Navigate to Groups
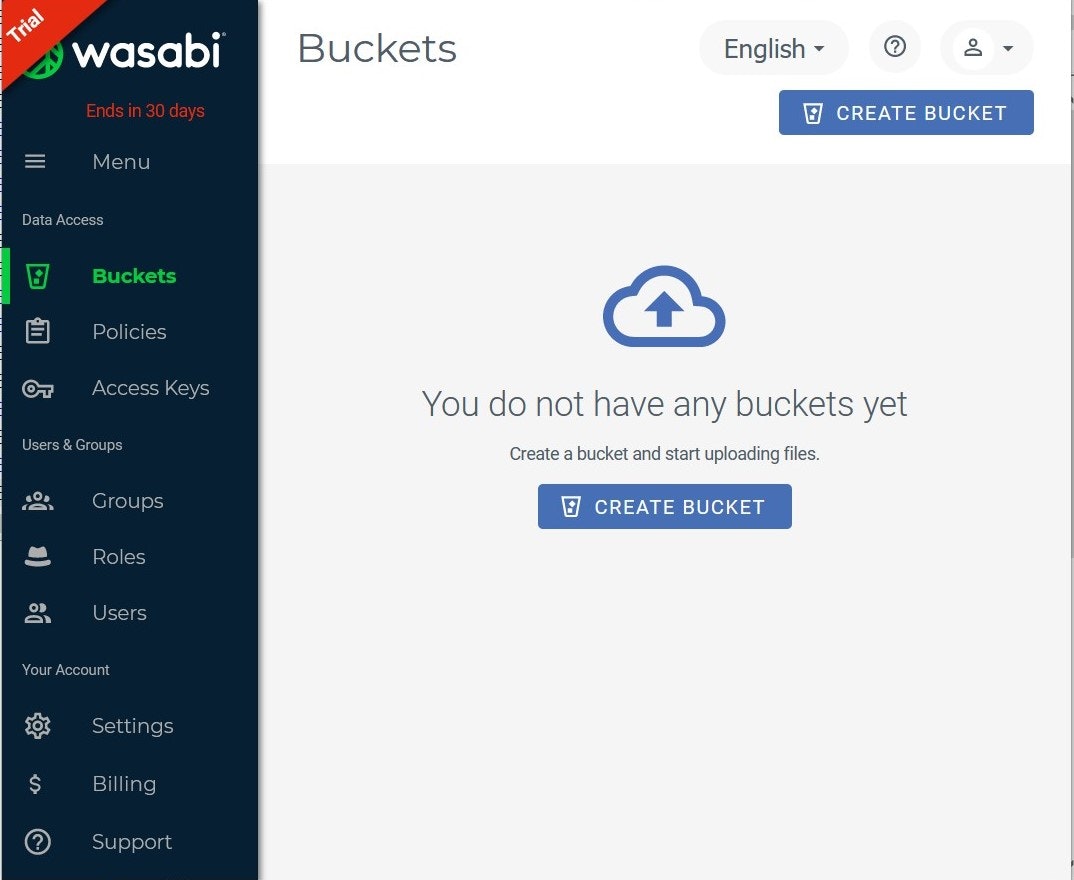 click(130, 501)
